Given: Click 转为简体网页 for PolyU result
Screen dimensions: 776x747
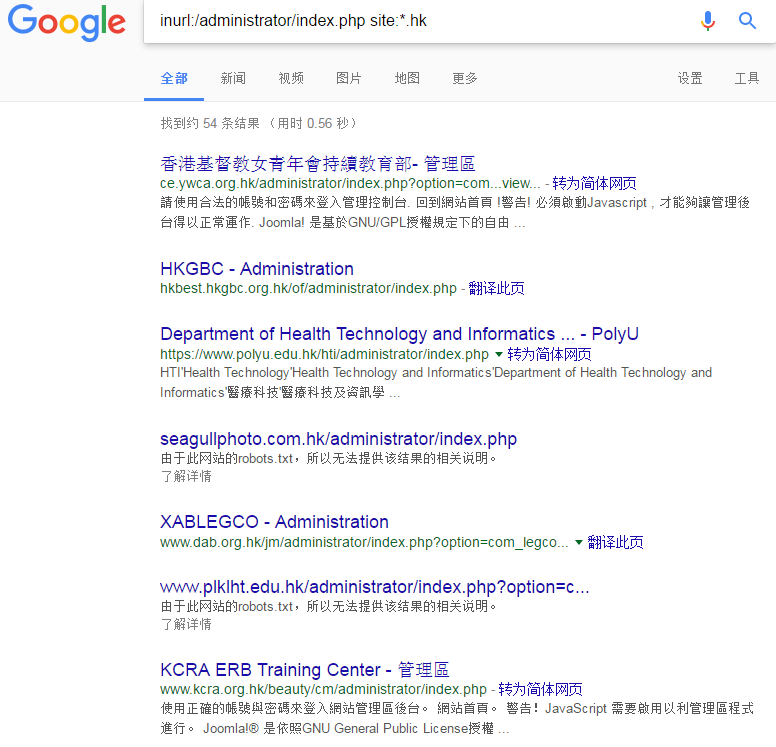Looking at the screenshot, I should 549,354.
